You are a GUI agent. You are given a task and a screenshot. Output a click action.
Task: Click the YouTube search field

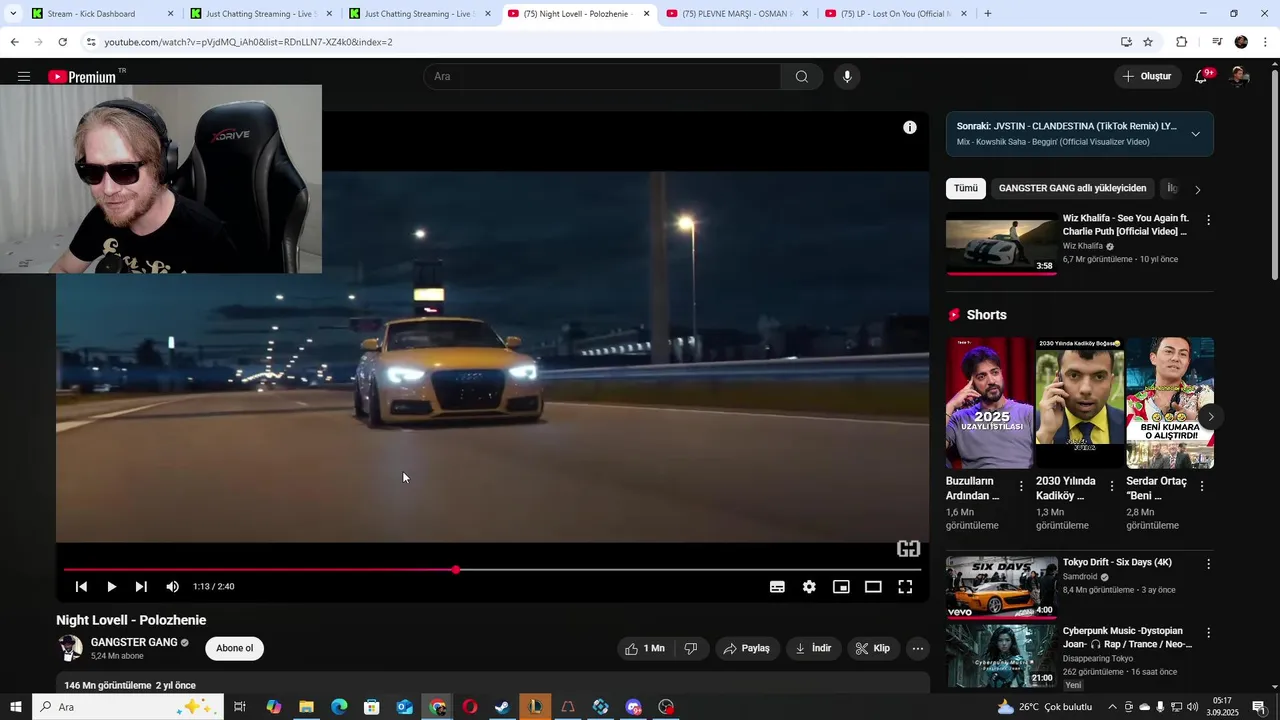tap(603, 77)
